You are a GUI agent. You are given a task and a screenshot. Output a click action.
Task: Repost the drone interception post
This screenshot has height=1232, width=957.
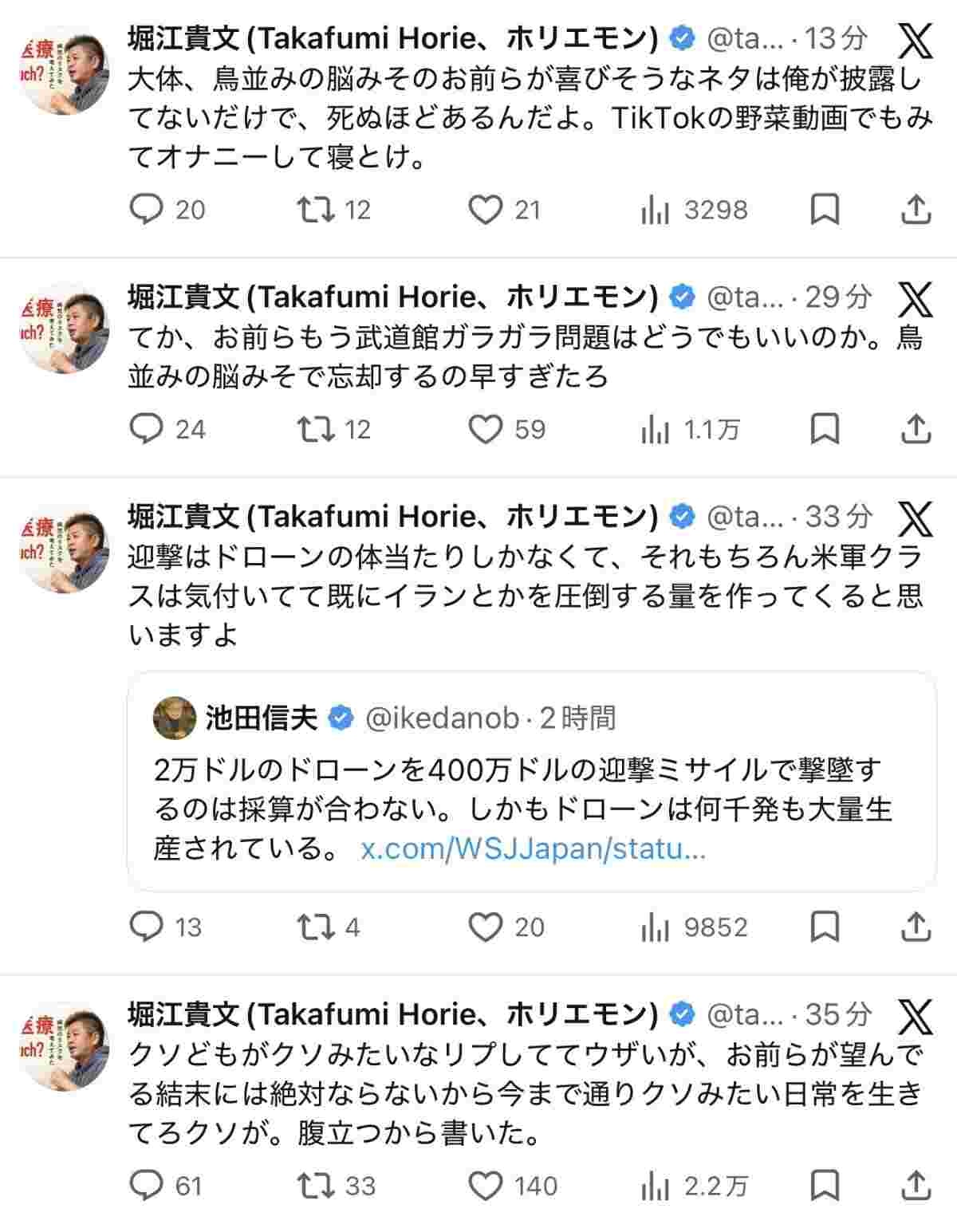[316, 927]
